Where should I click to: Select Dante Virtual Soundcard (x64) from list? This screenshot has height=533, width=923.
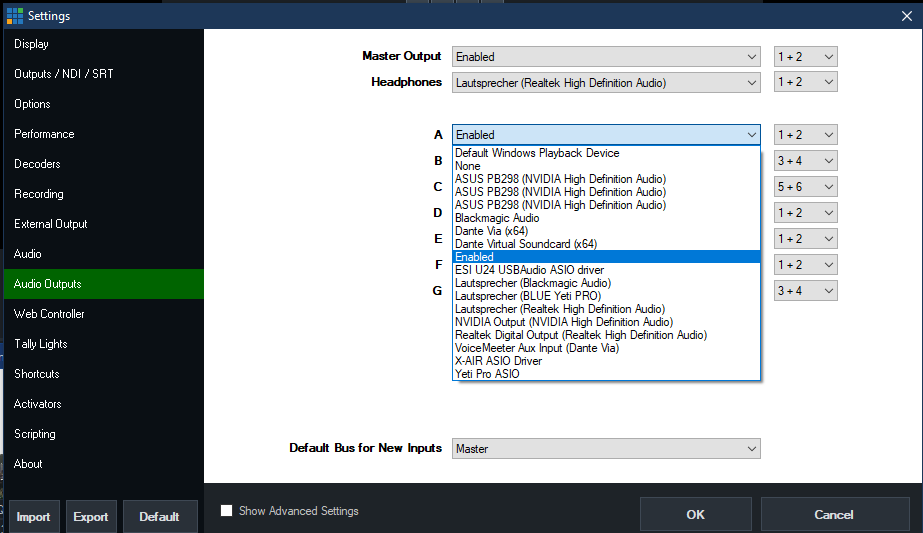pyautogui.click(x=526, y=244)
